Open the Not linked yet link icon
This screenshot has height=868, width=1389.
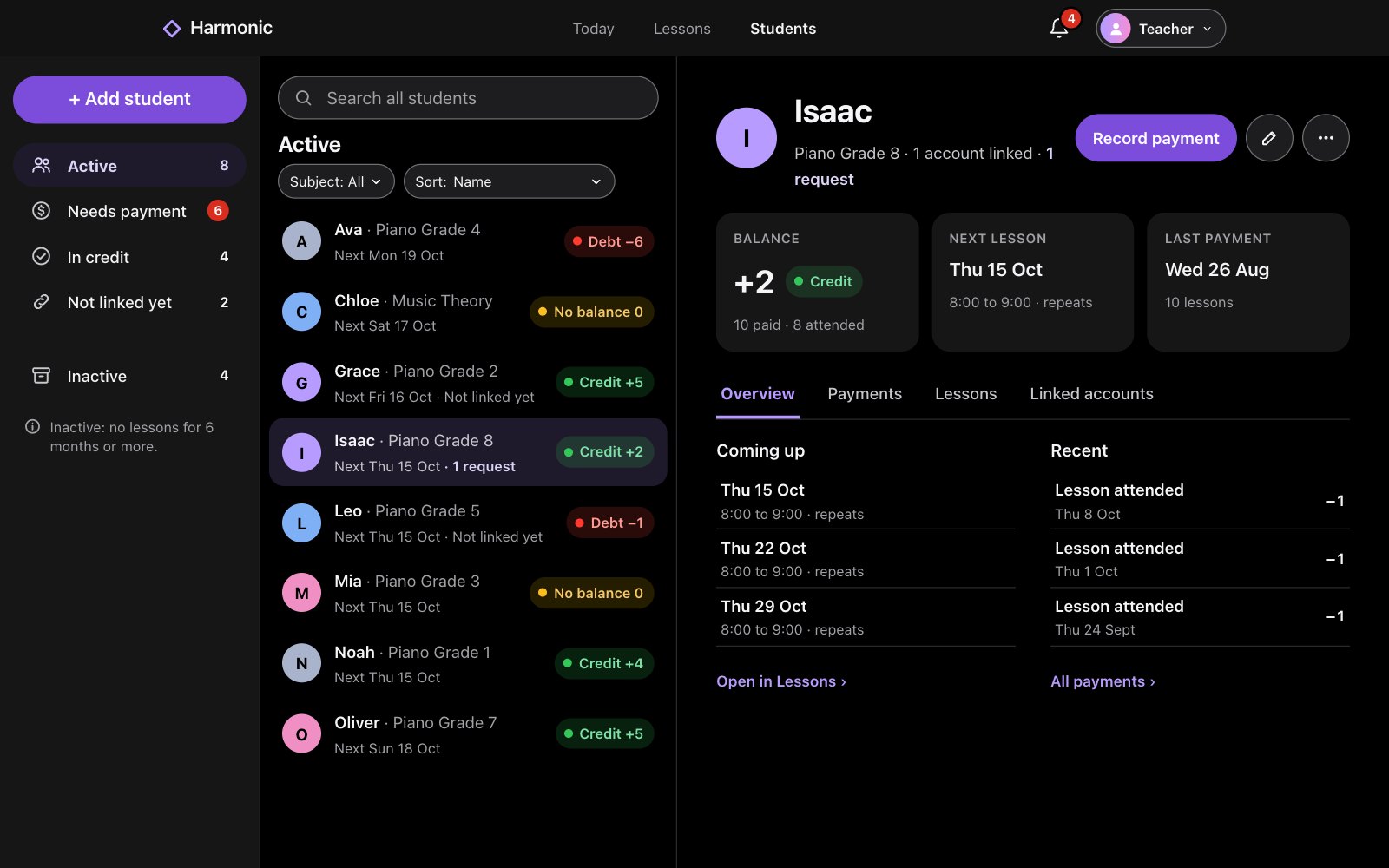tap(41, 302)
